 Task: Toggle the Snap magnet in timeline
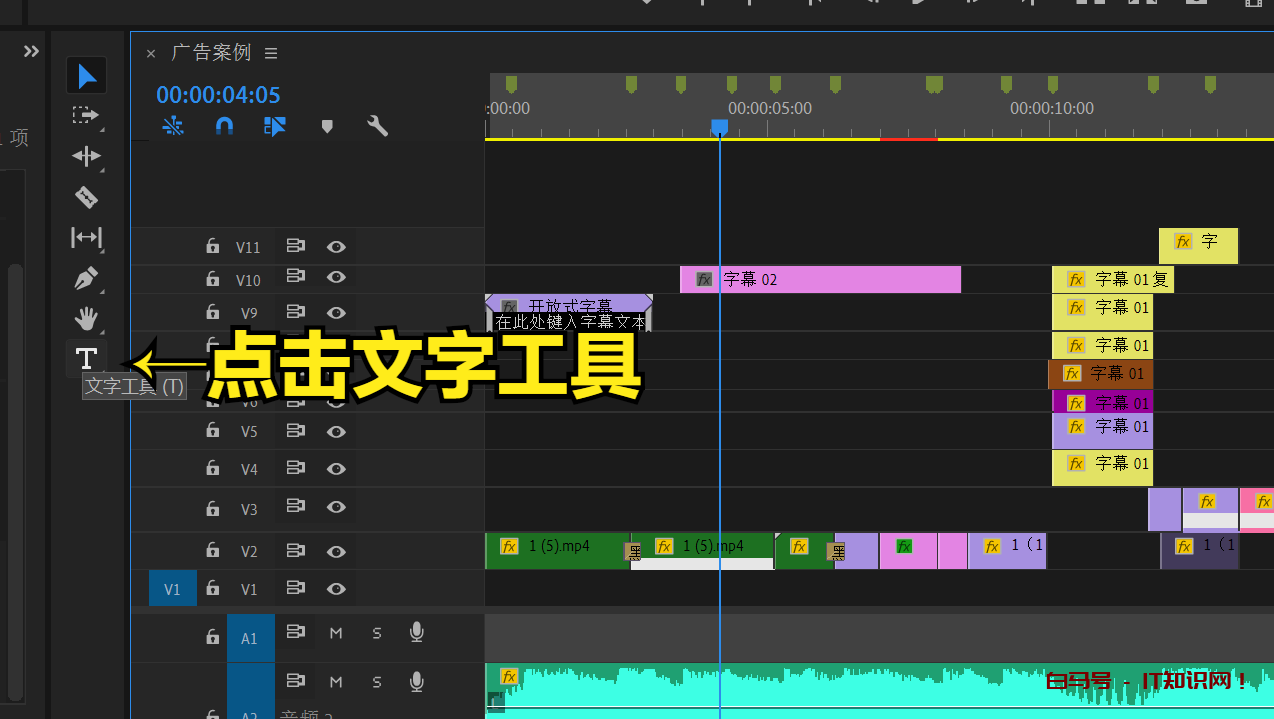(225, 126)
